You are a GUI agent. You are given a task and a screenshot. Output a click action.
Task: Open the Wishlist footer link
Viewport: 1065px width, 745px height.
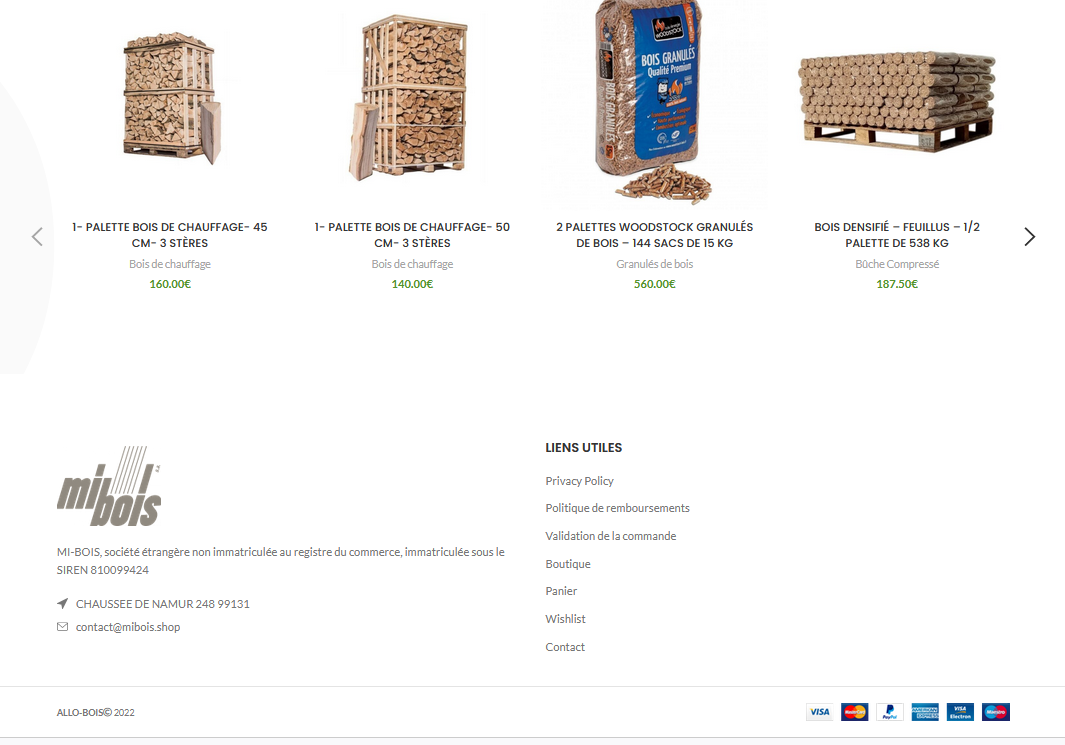click(565, 619)
